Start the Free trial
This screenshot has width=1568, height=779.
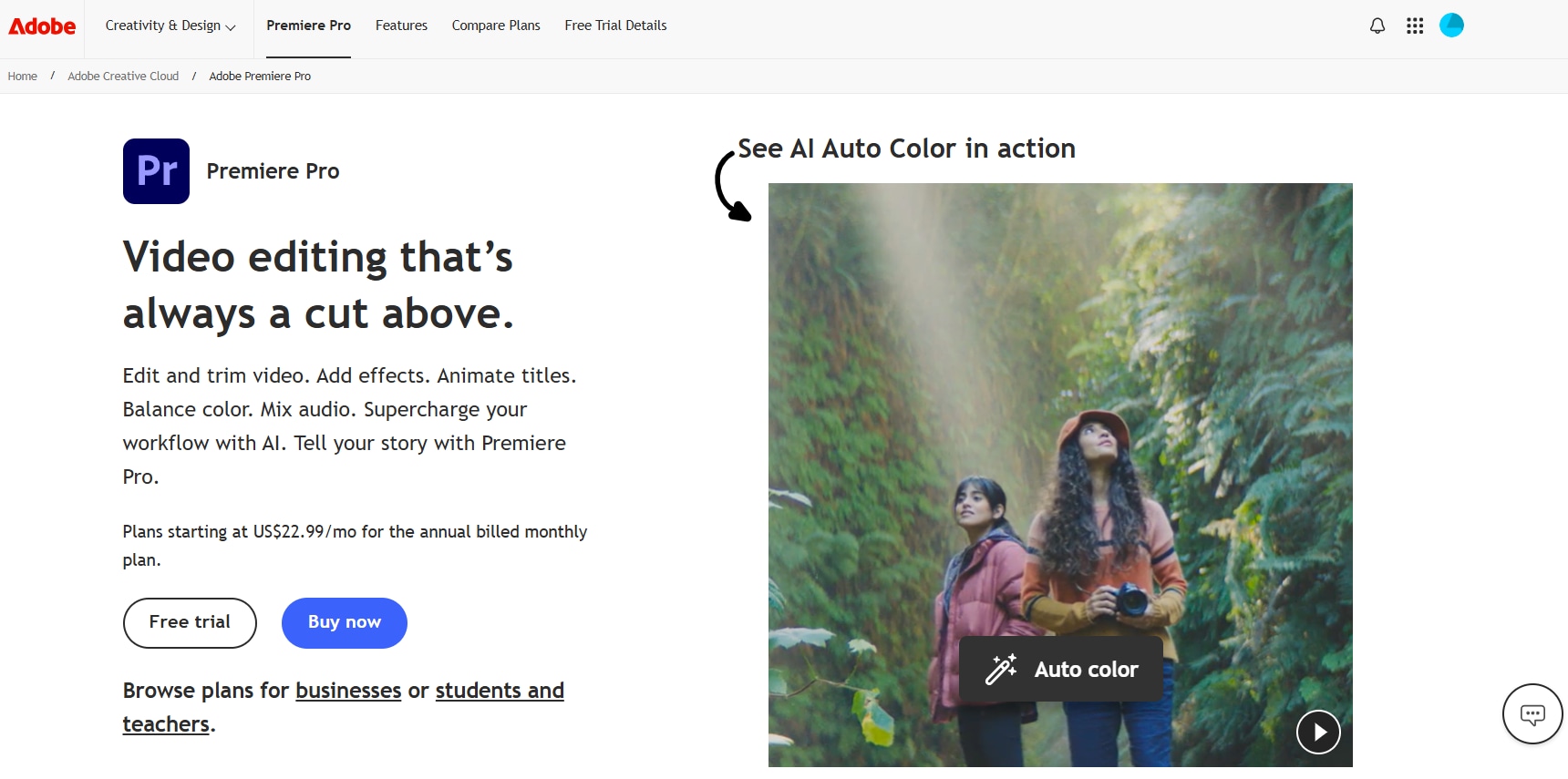(190, 623)
